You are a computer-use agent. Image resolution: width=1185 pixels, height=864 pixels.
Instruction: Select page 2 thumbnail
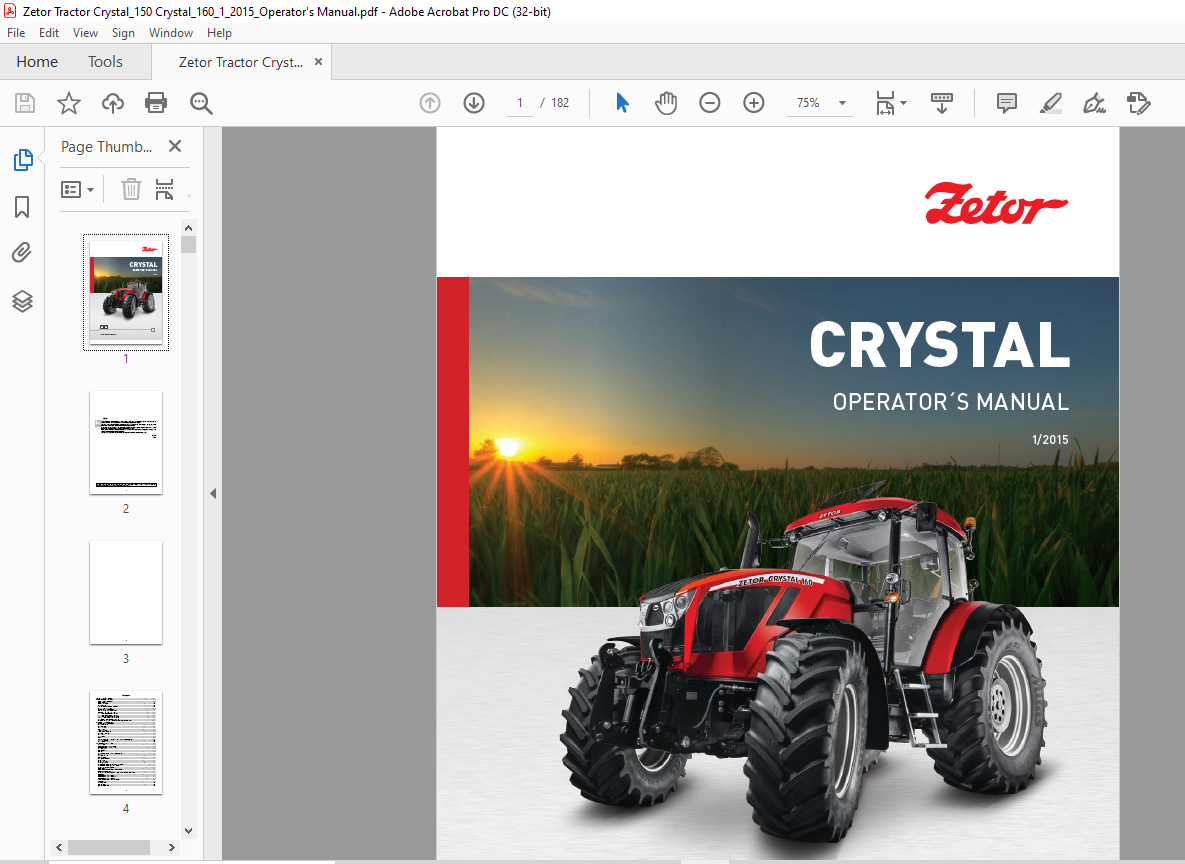126,442
